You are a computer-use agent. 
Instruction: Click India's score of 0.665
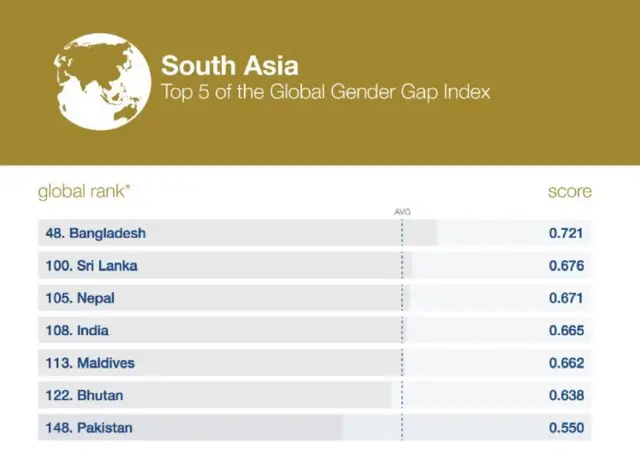click(566, 330)
